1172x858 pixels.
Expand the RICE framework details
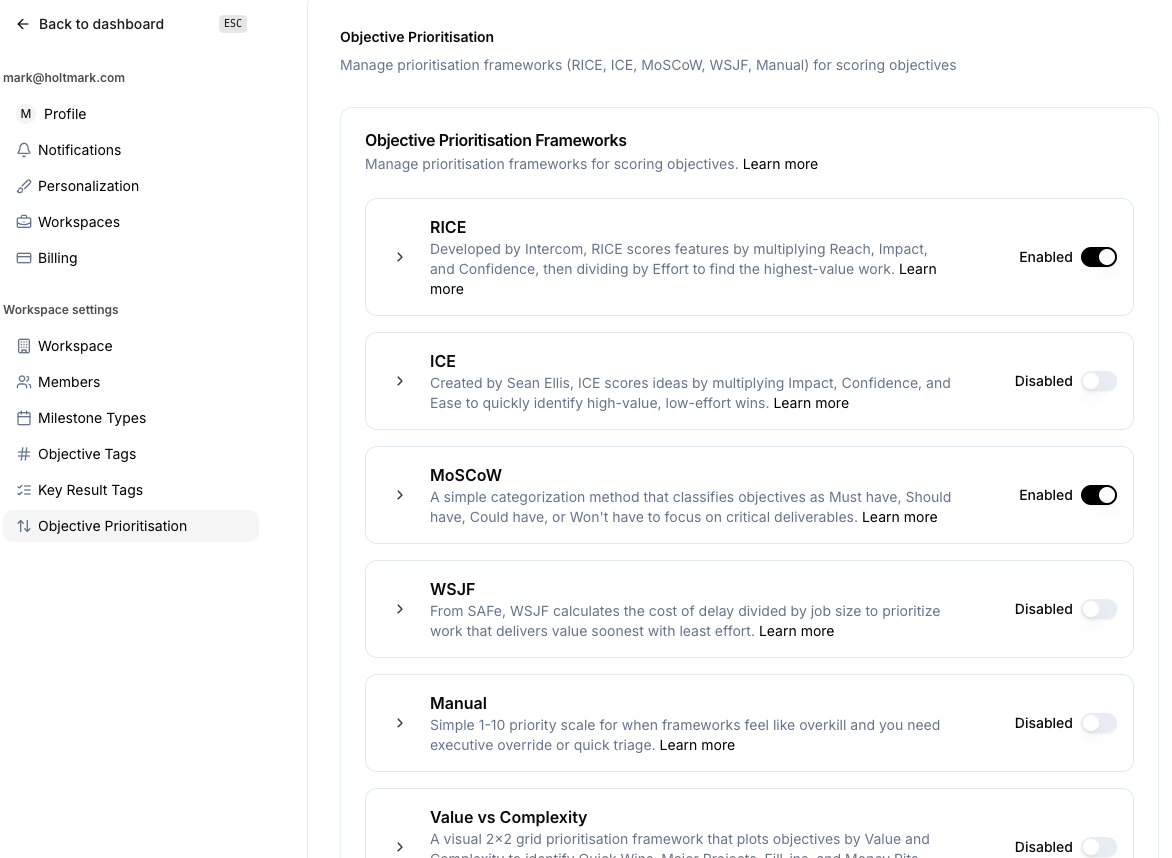(400, 257)
